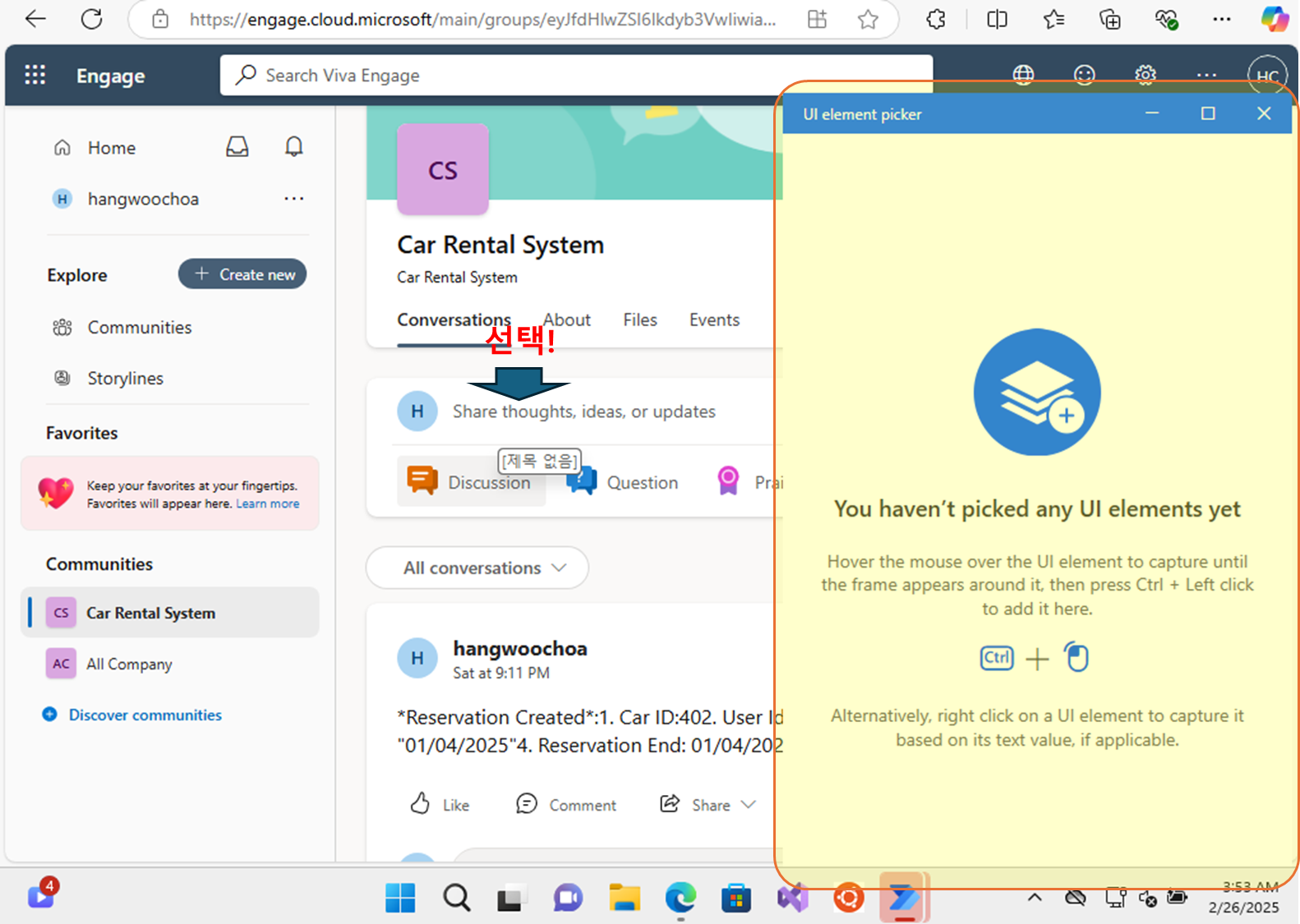Open the All conversations filter dropdown
Image resolution: width=1300 pixels, height=924 pixels.
pos(477,568)
